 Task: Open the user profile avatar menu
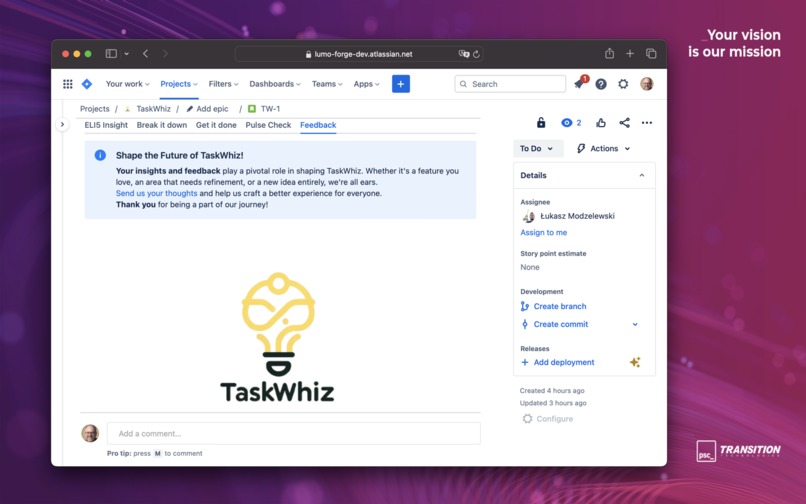(647, 84)
